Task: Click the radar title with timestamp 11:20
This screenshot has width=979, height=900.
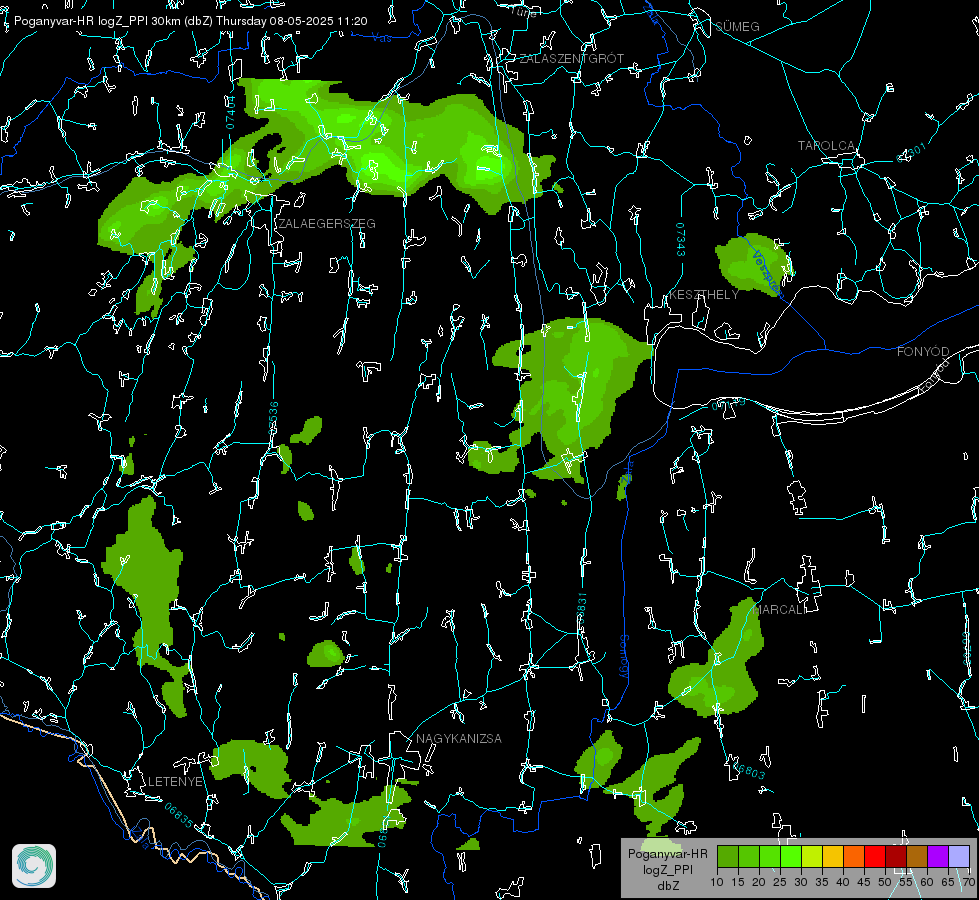Action: click(190, 21)
